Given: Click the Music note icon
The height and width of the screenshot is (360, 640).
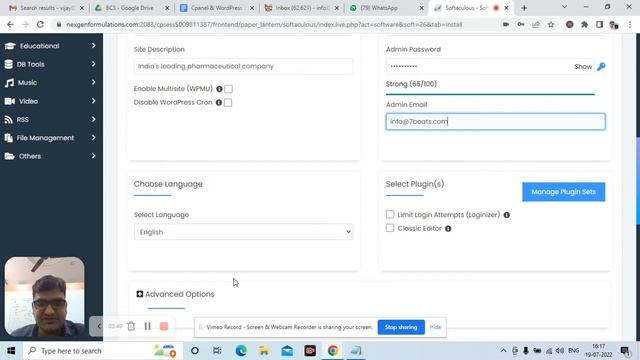Looking at the screenshot, I should coord(9,83).
